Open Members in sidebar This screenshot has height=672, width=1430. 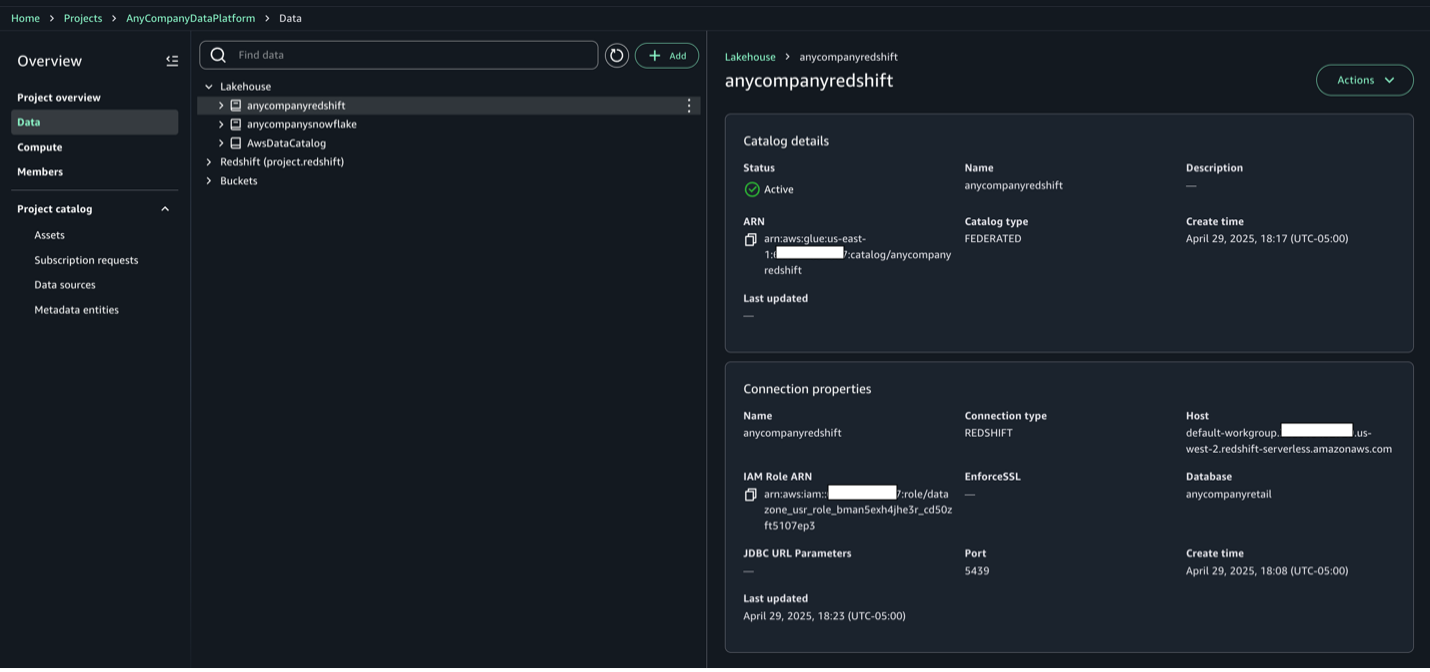40,172
